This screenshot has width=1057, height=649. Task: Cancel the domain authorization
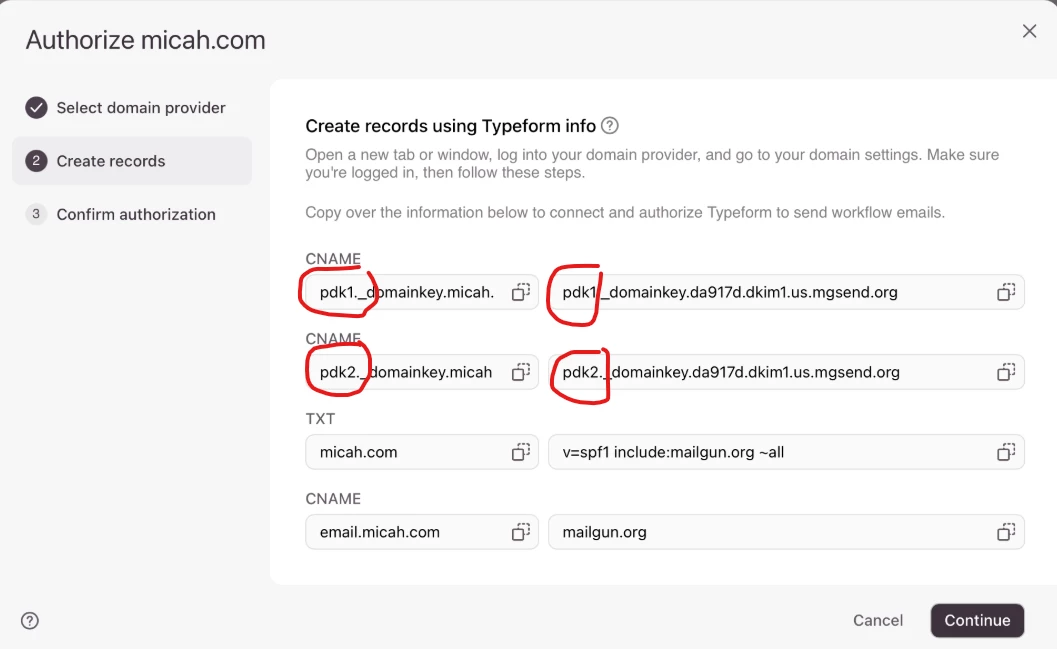pyautogui.click(x=877, y=620)
